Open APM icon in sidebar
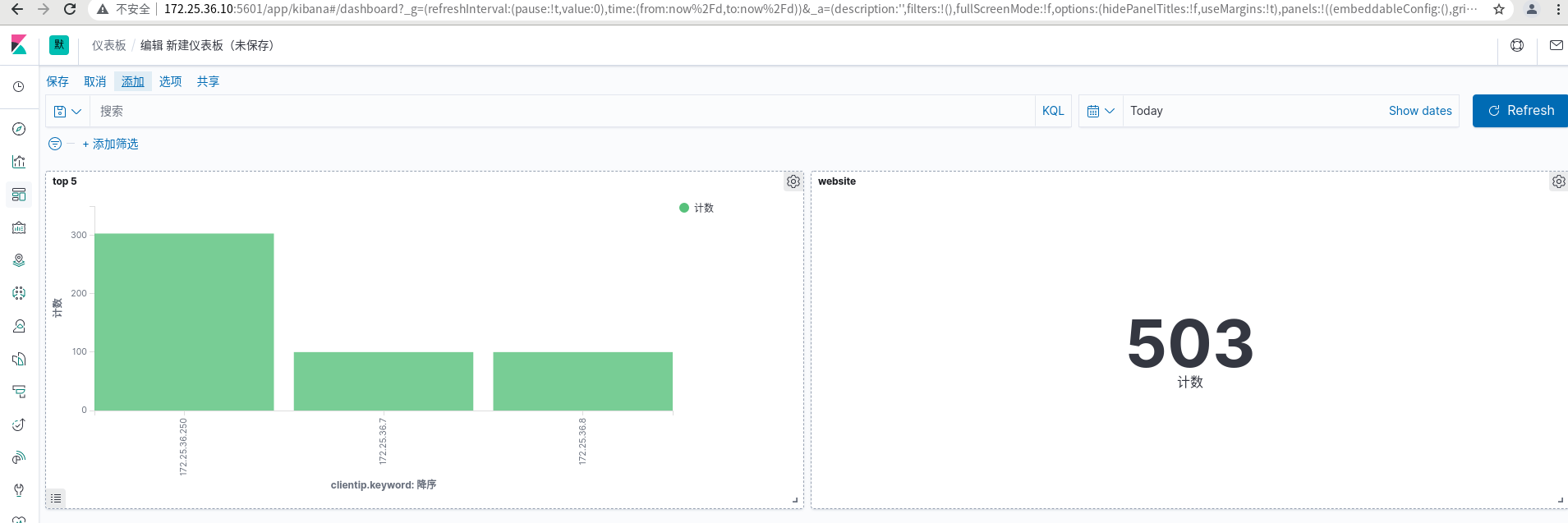Viewport: 1568px width, 523px height. click(x=19, y=392)
